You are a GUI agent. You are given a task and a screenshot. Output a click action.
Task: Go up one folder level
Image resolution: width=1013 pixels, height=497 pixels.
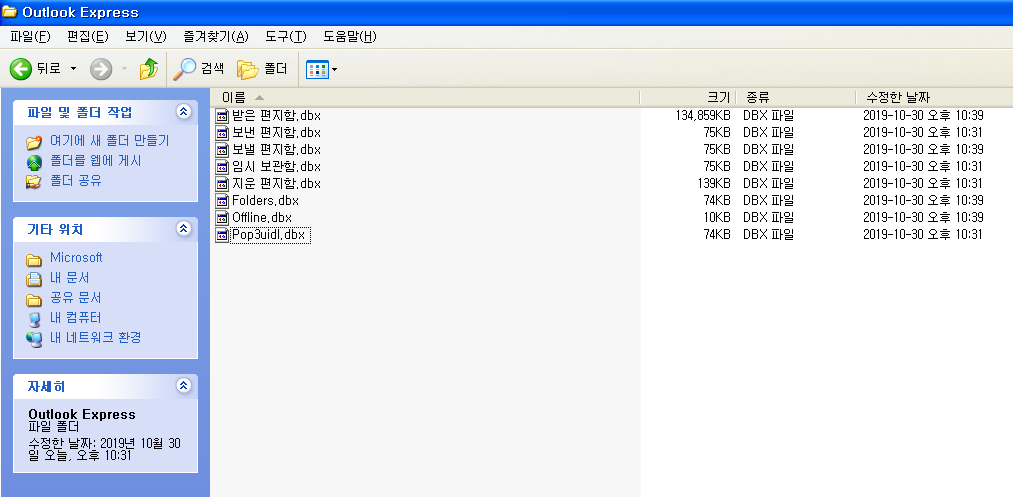149,69
